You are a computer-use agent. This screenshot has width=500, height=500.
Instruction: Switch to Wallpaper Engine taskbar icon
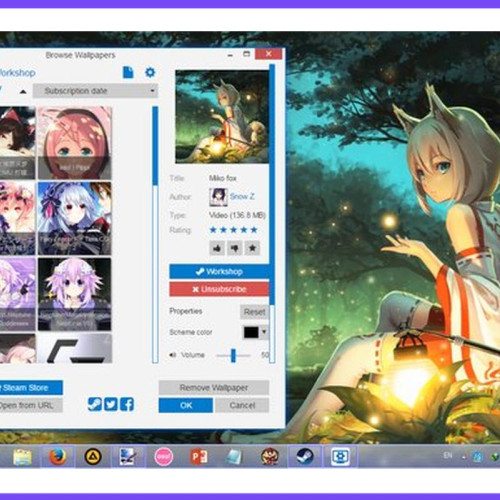click(340, 457)
